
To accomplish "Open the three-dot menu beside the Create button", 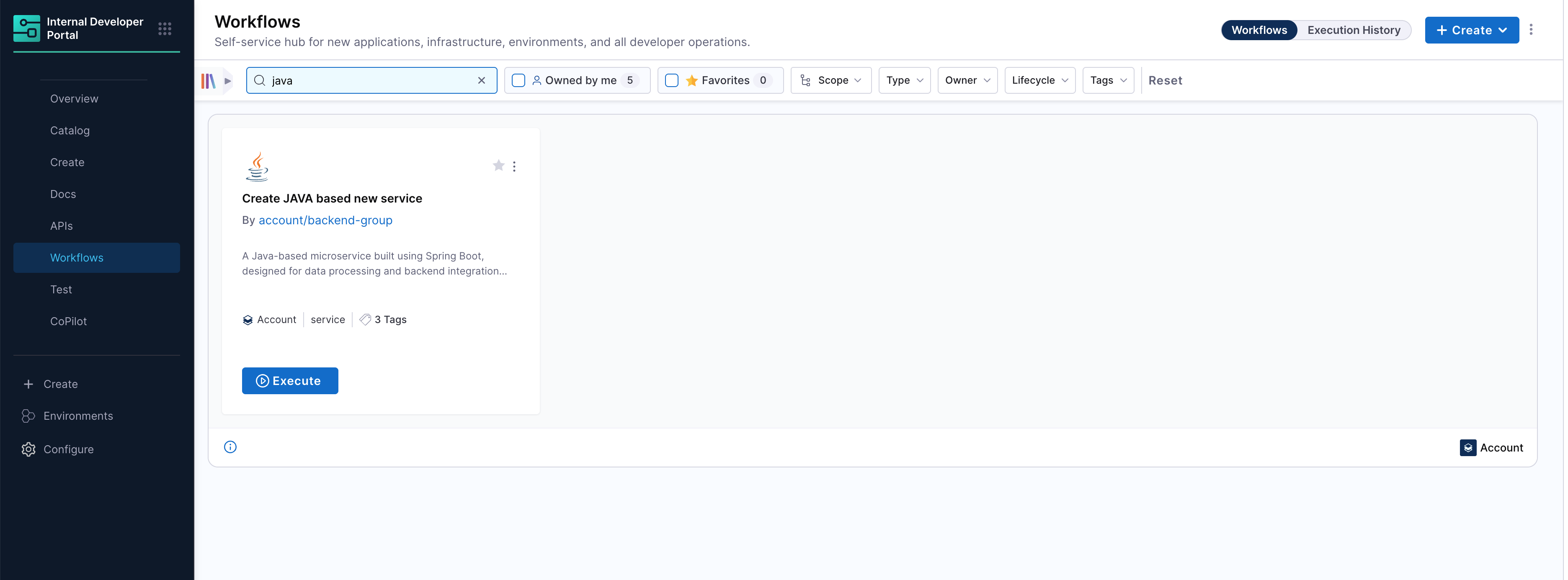I will click(x=1532, y=29).
